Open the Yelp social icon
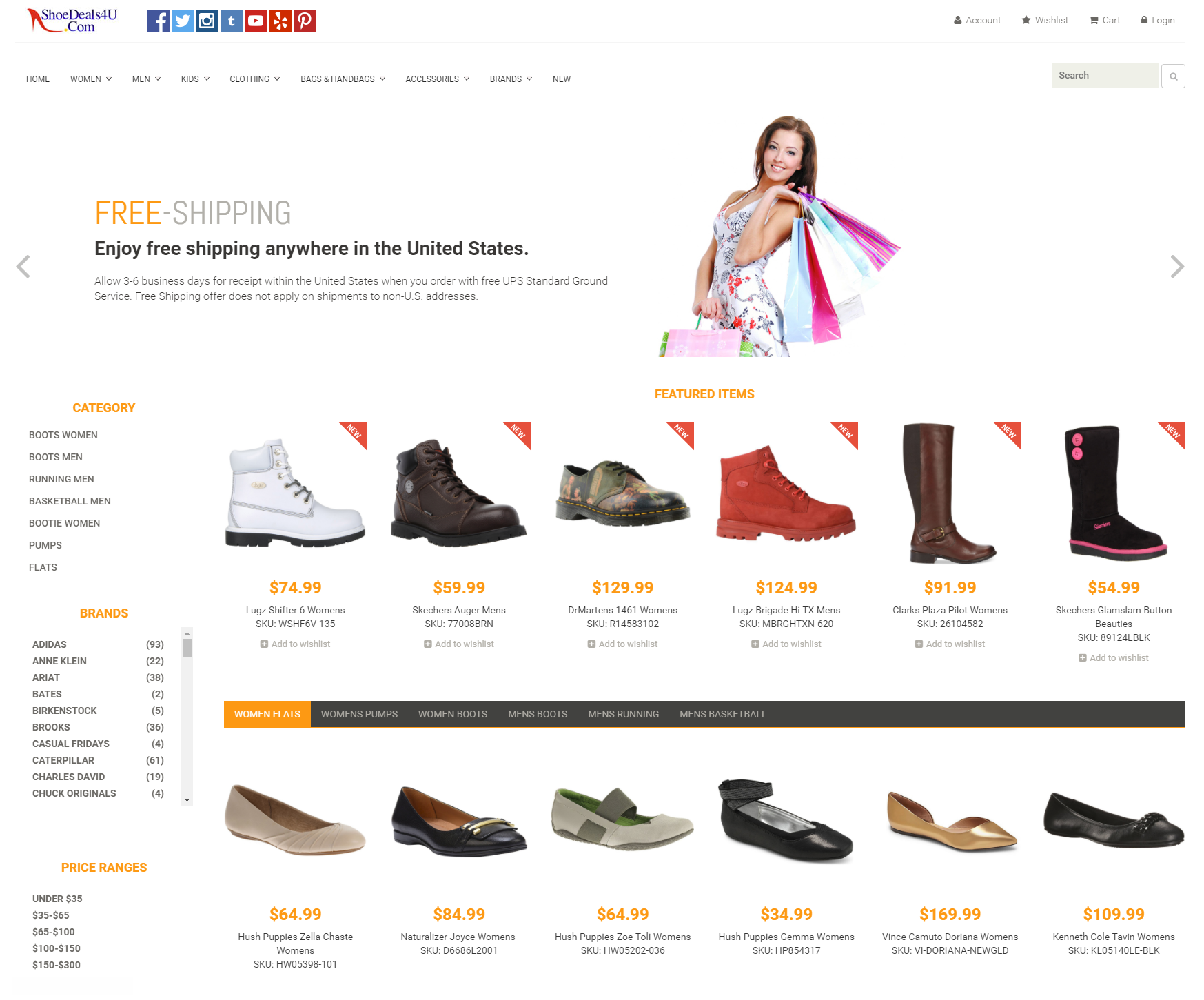This screenshot has width=1204, height=1000. click(x=280, y=21)
